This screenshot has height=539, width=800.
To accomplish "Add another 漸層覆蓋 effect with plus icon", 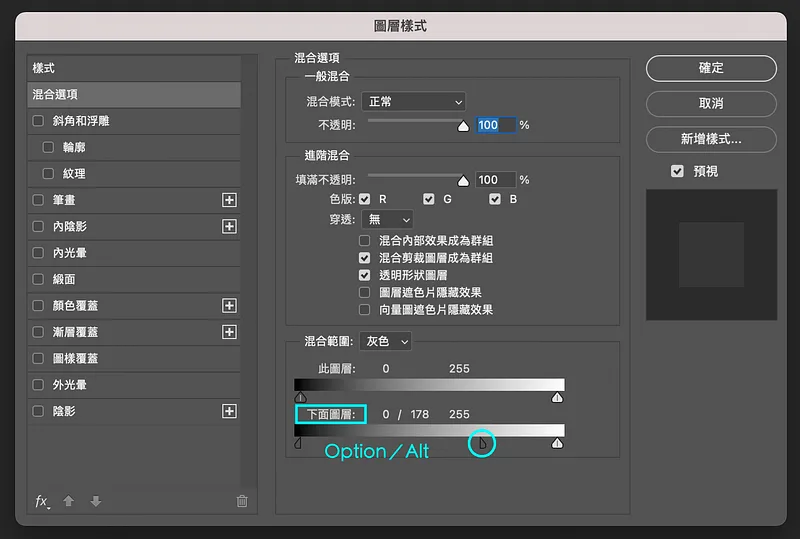I will pyautogui.click(x=229, y=332).
